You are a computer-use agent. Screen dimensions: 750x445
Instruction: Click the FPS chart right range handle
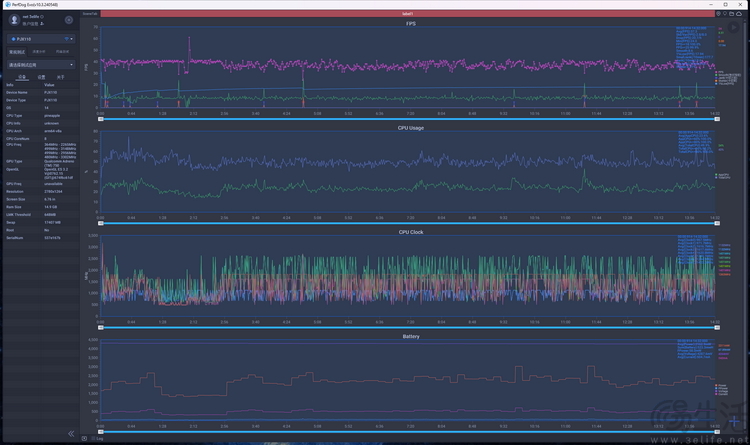pos(717,119)
